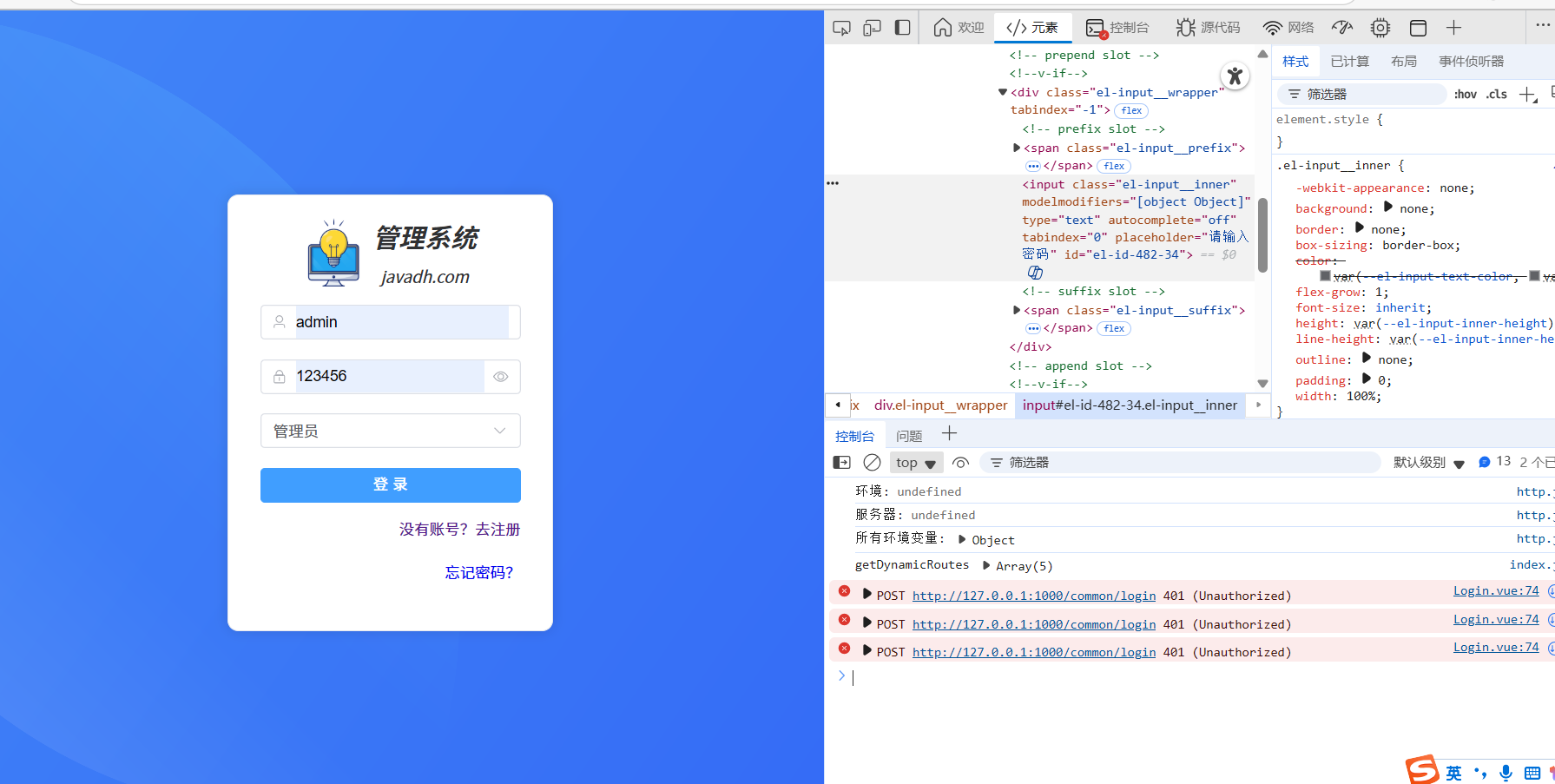1555x784 pixels.
Task: Open the Welcome (欢迎) tab
Action: click(959, 28)
